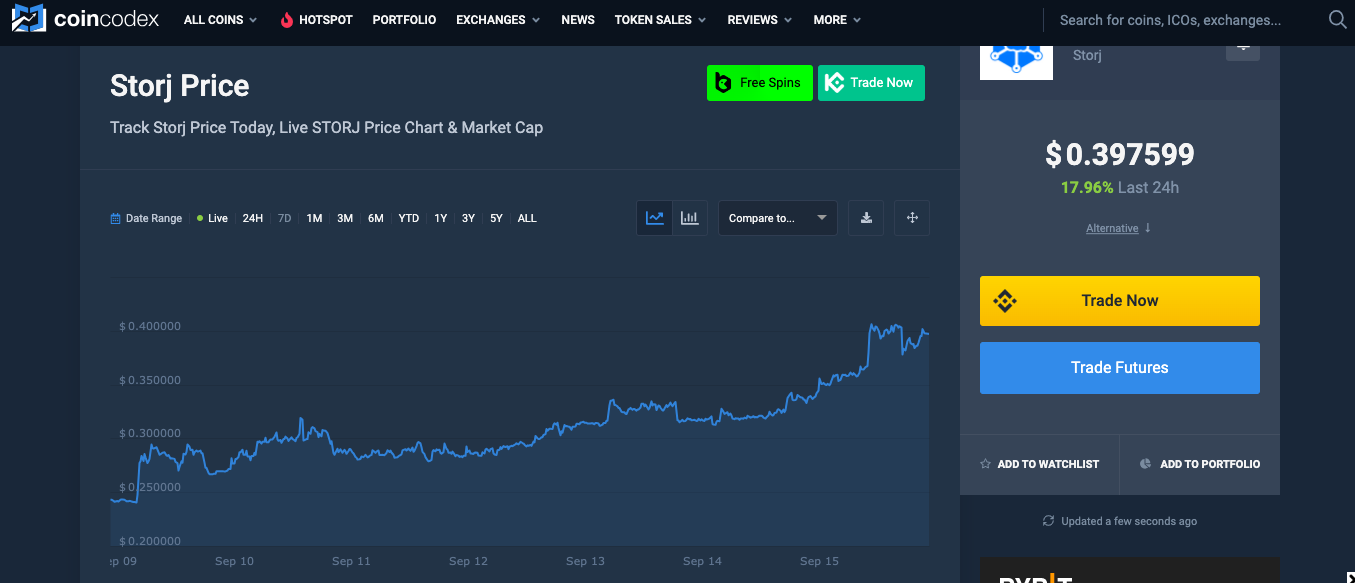Click the Track Storj Price Today subtitle

[x=326, y=128]
